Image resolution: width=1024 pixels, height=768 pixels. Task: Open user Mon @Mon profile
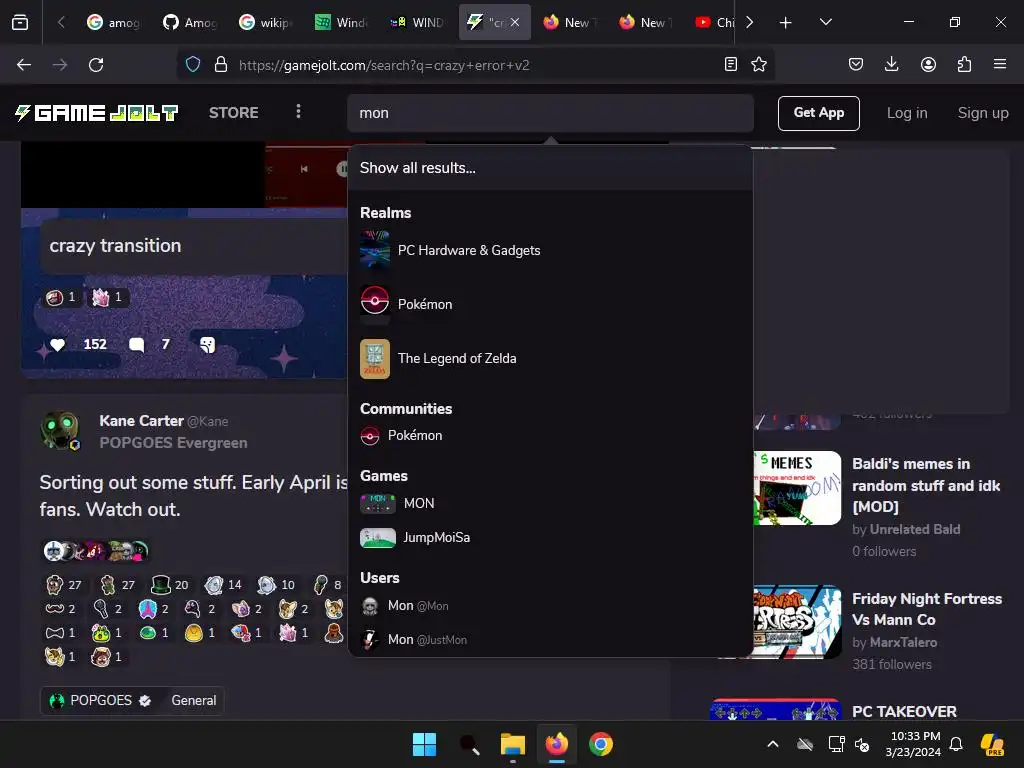tap(550, 606)
